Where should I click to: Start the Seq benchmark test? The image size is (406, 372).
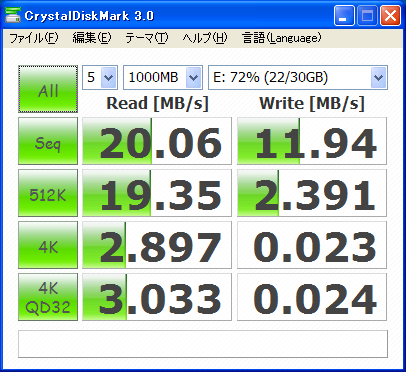coord(48,141)
